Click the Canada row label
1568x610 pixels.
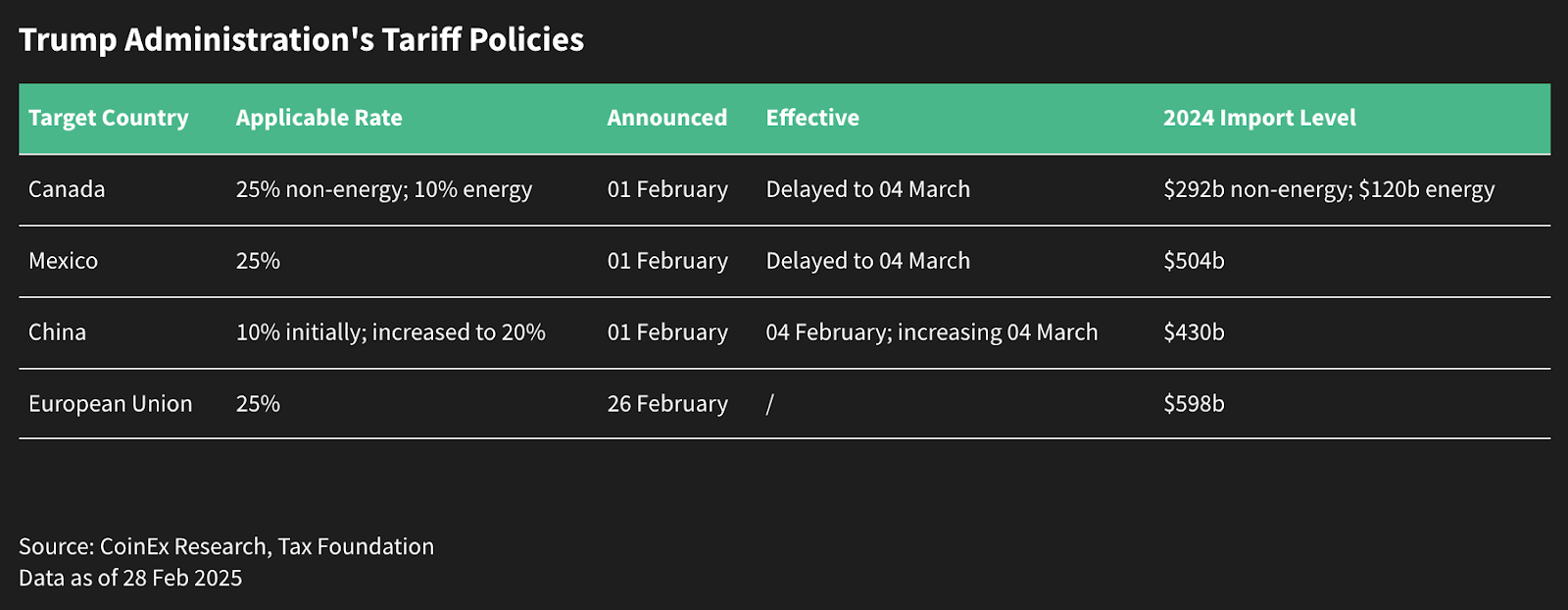[x=67, y=189]
